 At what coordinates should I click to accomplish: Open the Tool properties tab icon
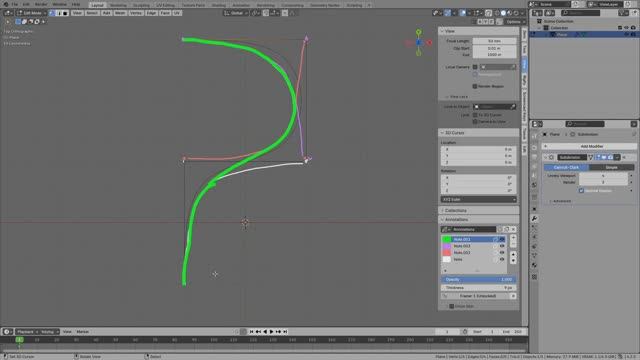pyautogui.click(x=534, y=137)
